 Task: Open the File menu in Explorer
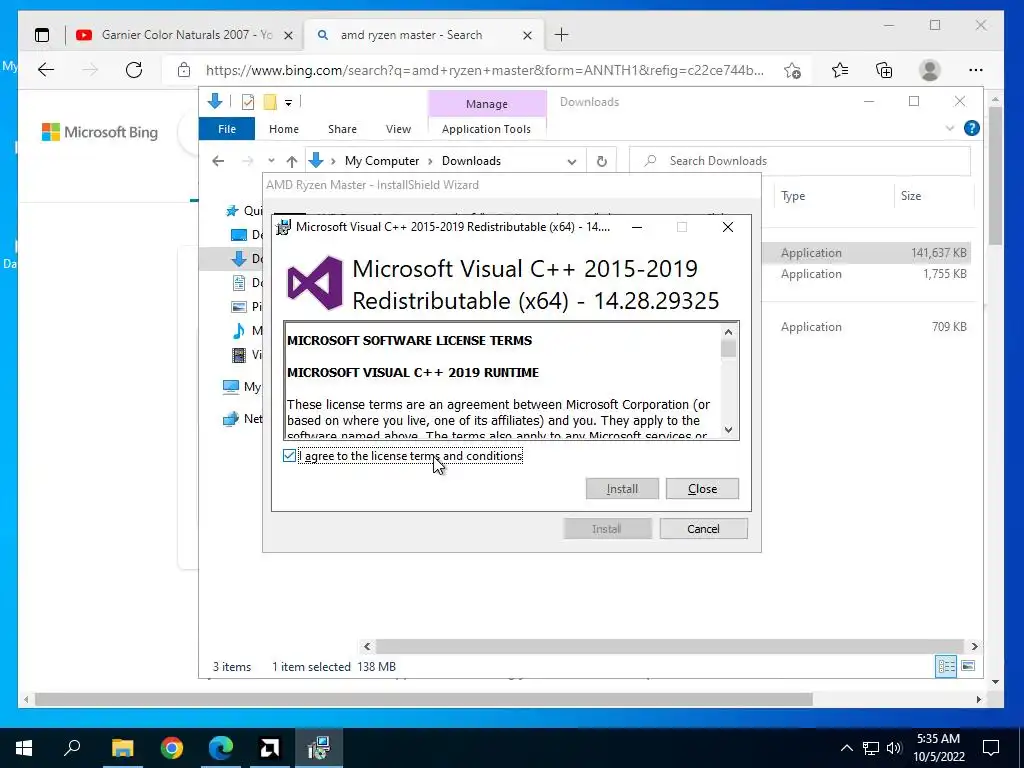227,129
